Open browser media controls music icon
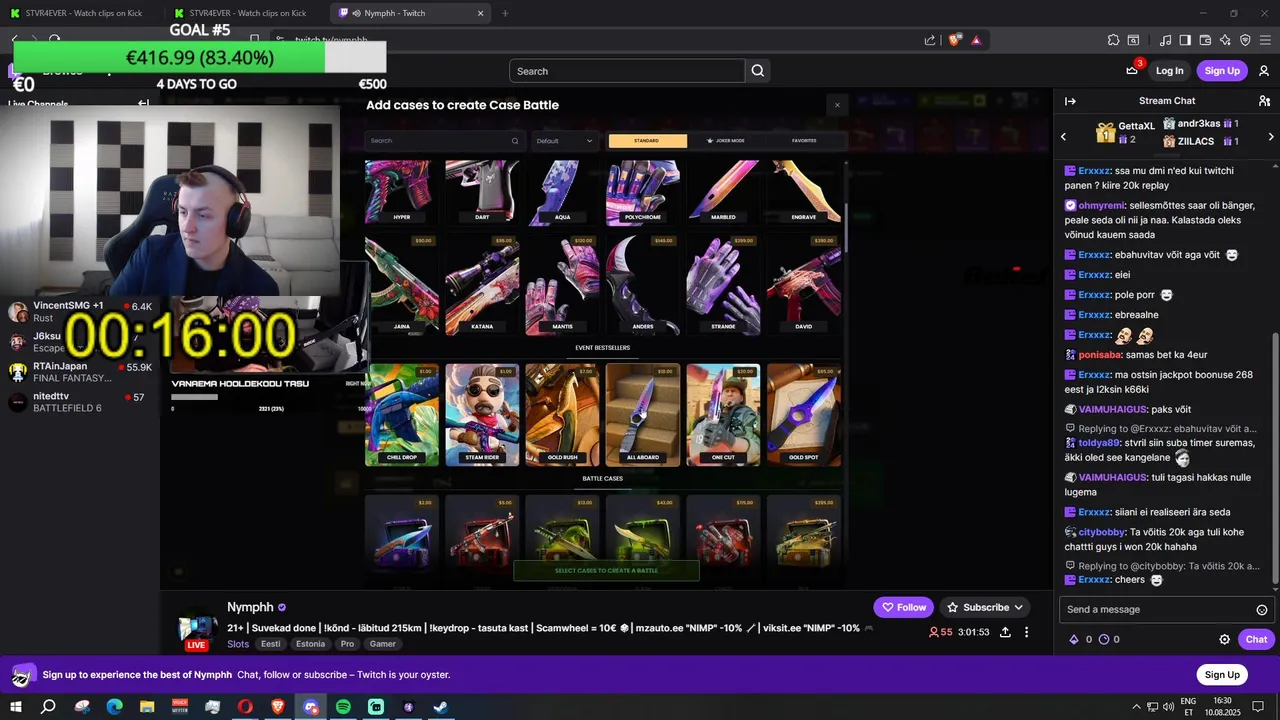The width and height of the screenshot is (1280, 720). 1165,40
